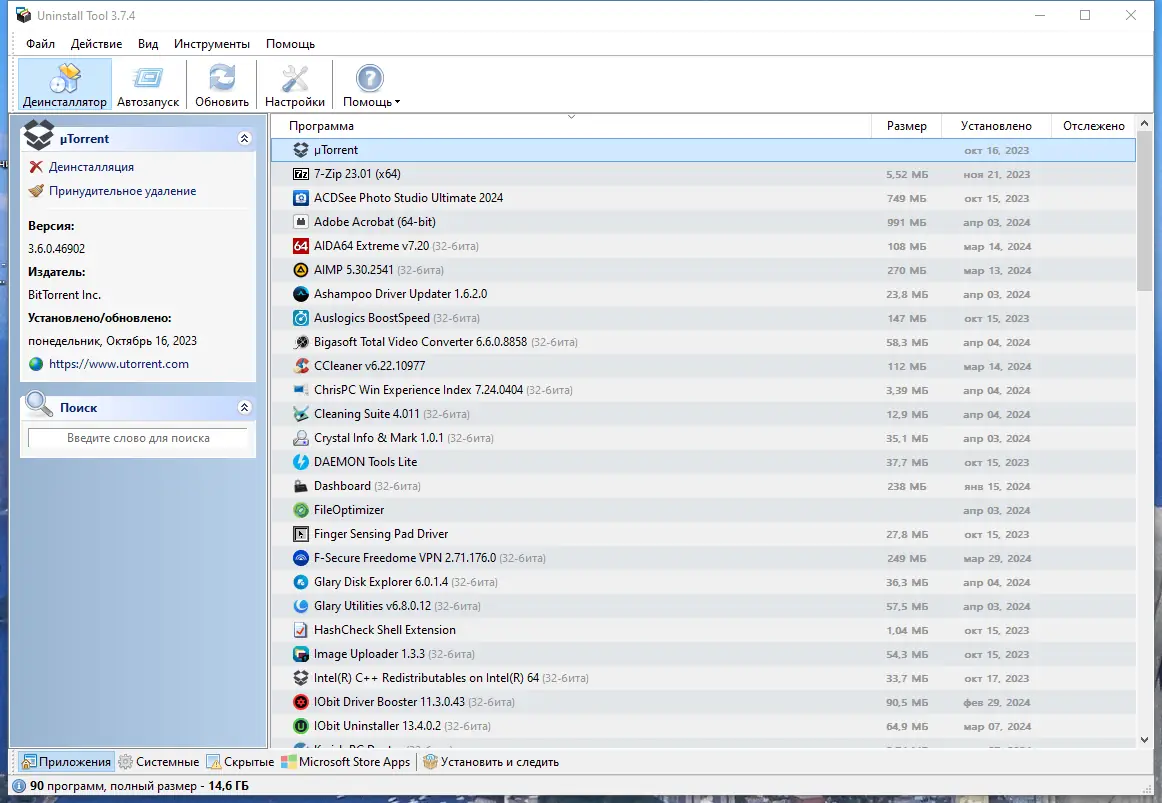Click the Dashboard program icon
Screen dimensions: 1162x803
300,486
